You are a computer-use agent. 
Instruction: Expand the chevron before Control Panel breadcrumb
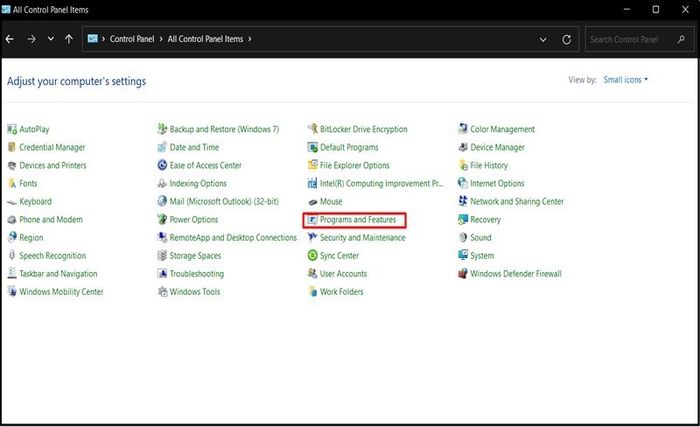(x=104, y=39)
